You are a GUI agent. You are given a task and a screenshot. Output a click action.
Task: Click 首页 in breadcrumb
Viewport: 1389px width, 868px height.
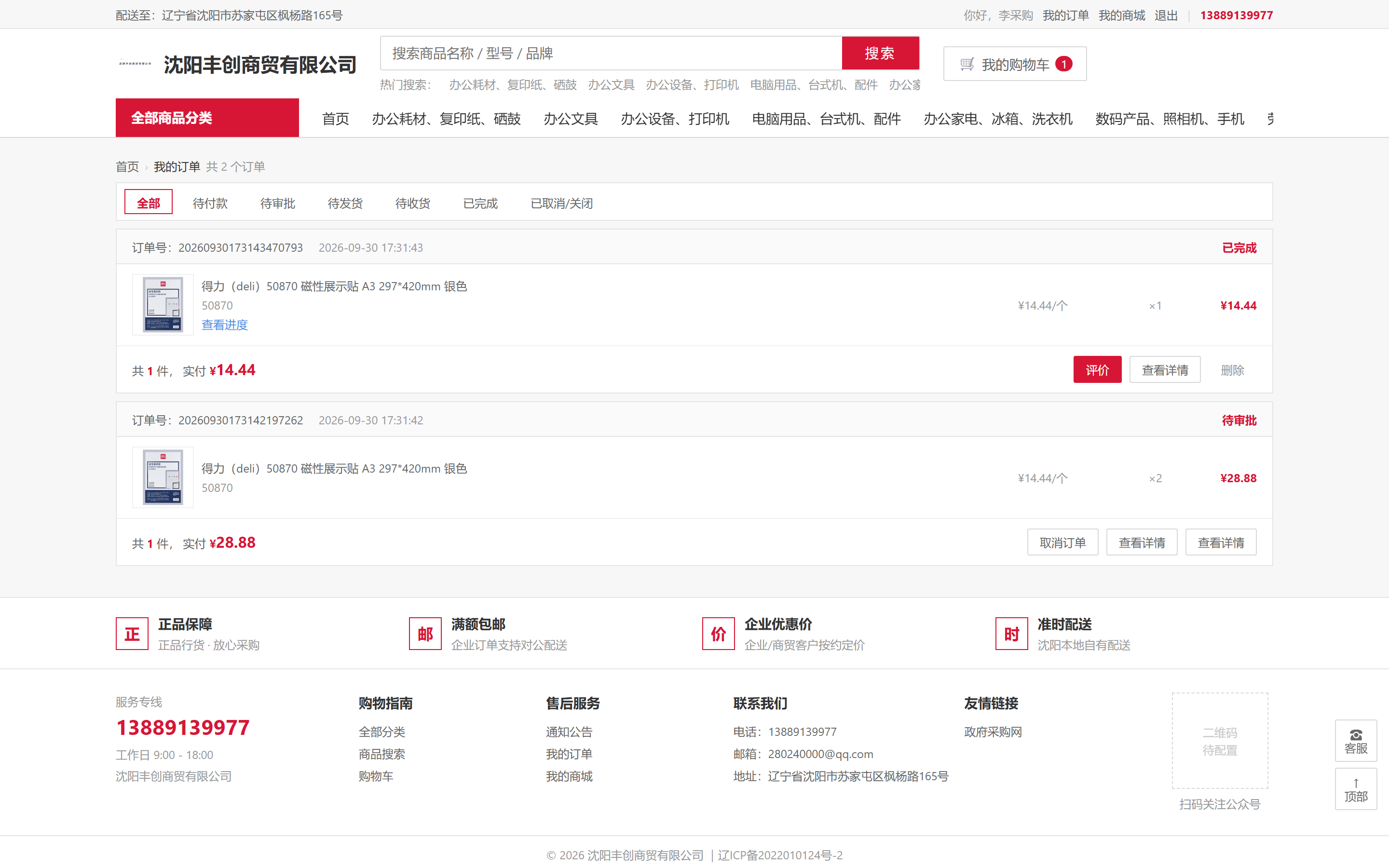tap(127, 166)
